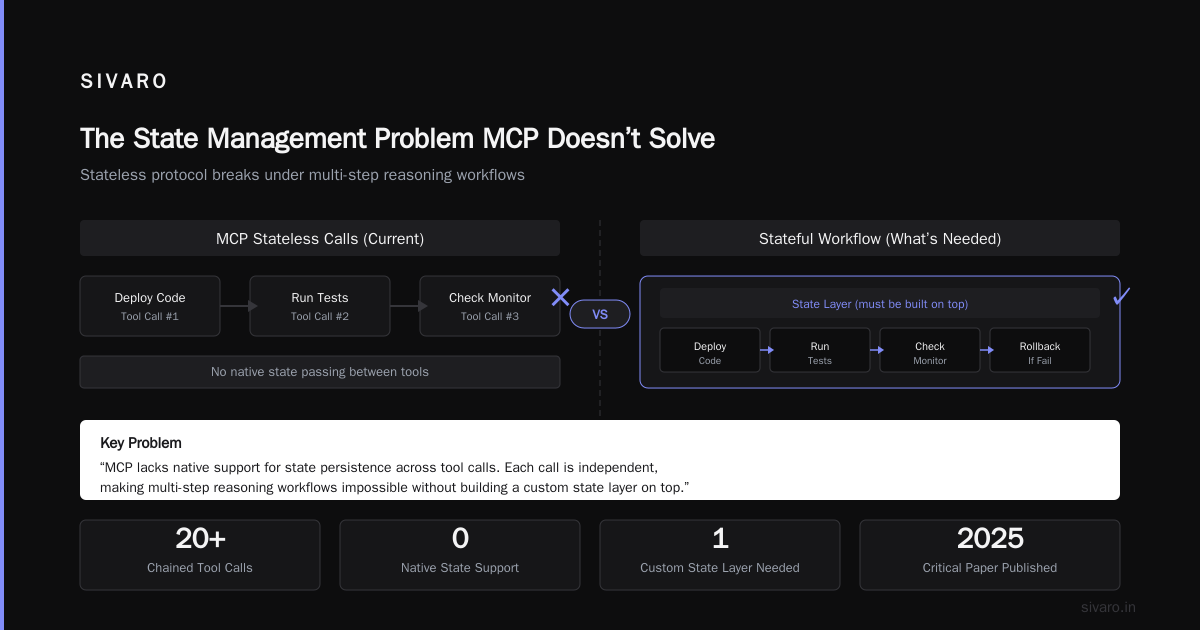This screenshot has height=630, width=1200.
Task: Select the 'Run Tests Tool Call #2' box
Action: [x=320, y=306]
